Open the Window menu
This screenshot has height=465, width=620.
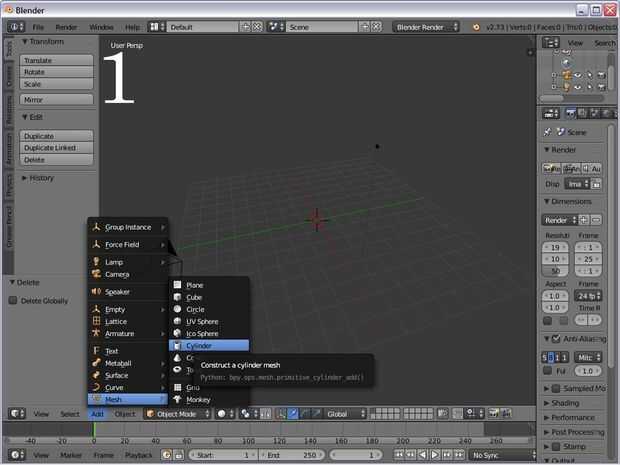[x=101, y=27]
